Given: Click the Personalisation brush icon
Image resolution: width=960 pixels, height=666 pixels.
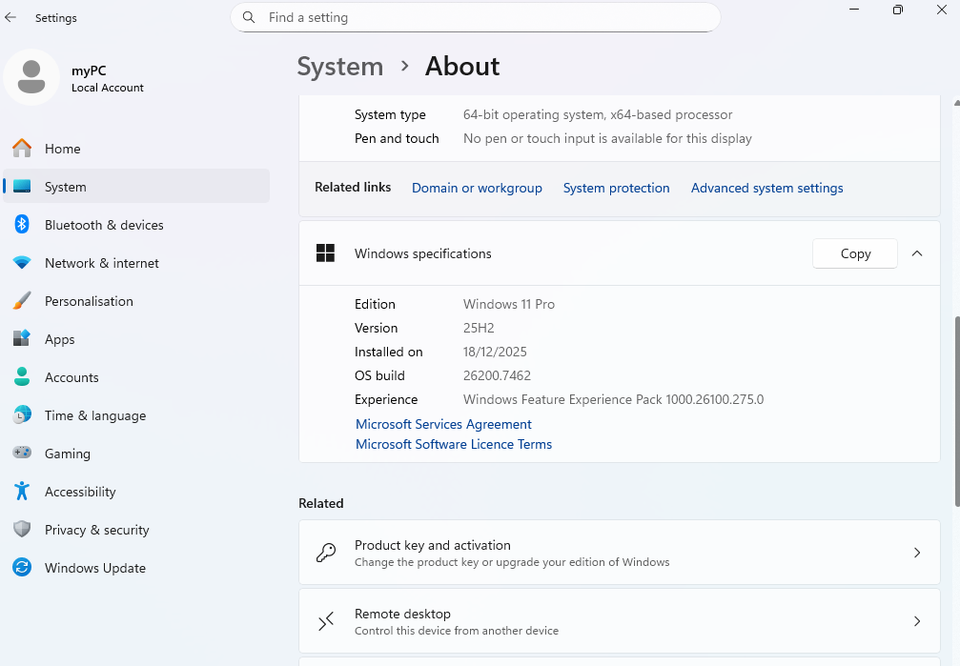Looking at the screenshot, I should [x=22, y=300].
